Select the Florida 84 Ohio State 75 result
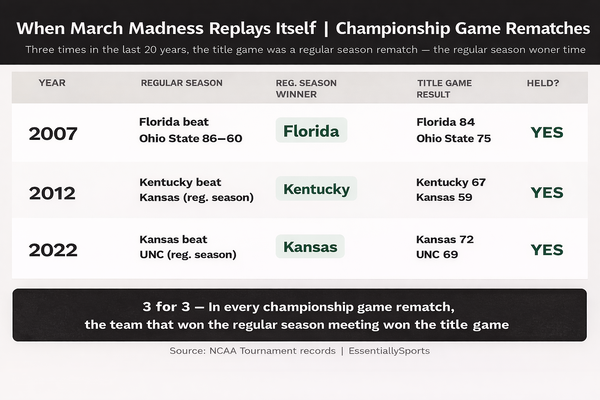 pos(453,130)
